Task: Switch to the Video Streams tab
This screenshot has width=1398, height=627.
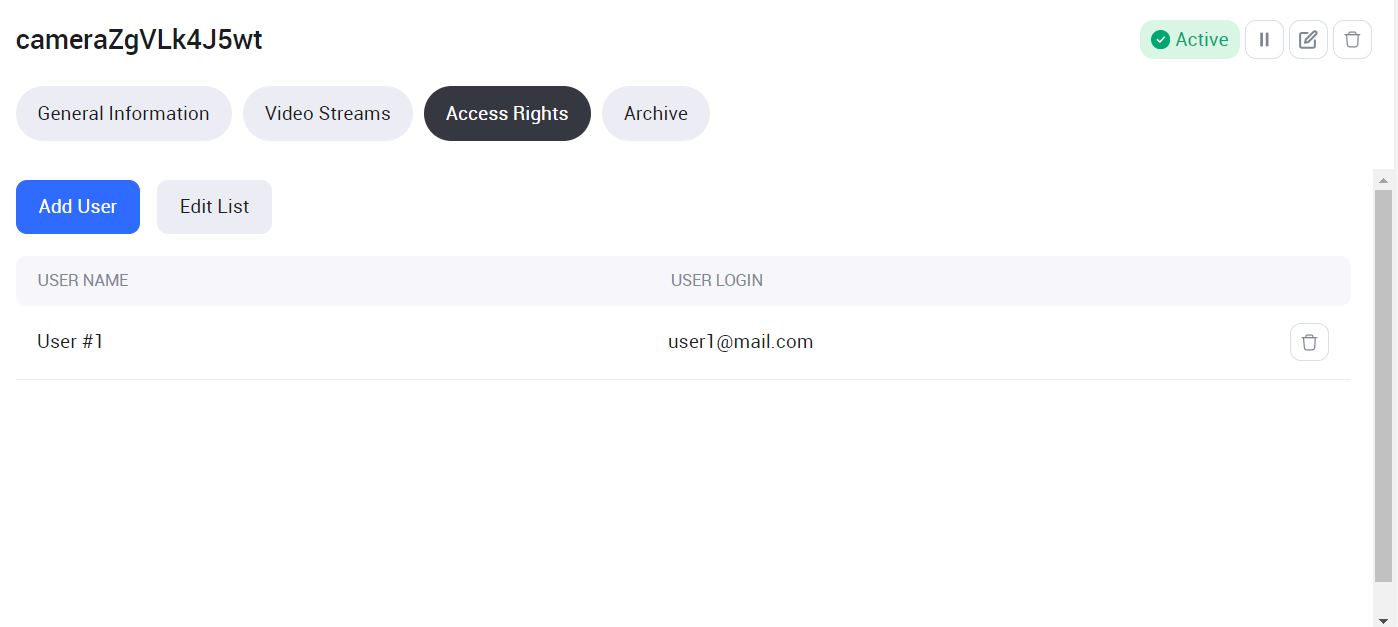Action: [x=328, y=114]
